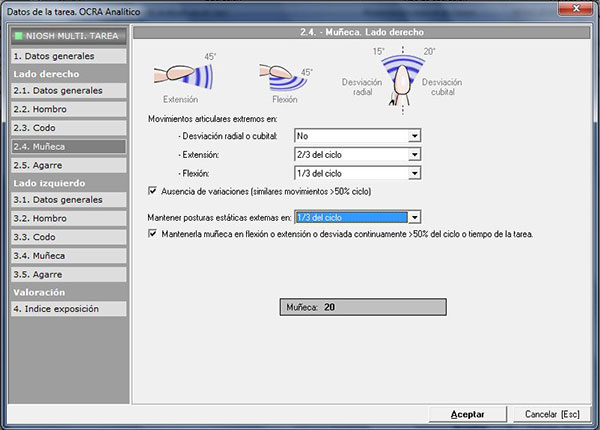
Task: Click Cancelar [Esc] button
Action: click(x=552, y=414)
